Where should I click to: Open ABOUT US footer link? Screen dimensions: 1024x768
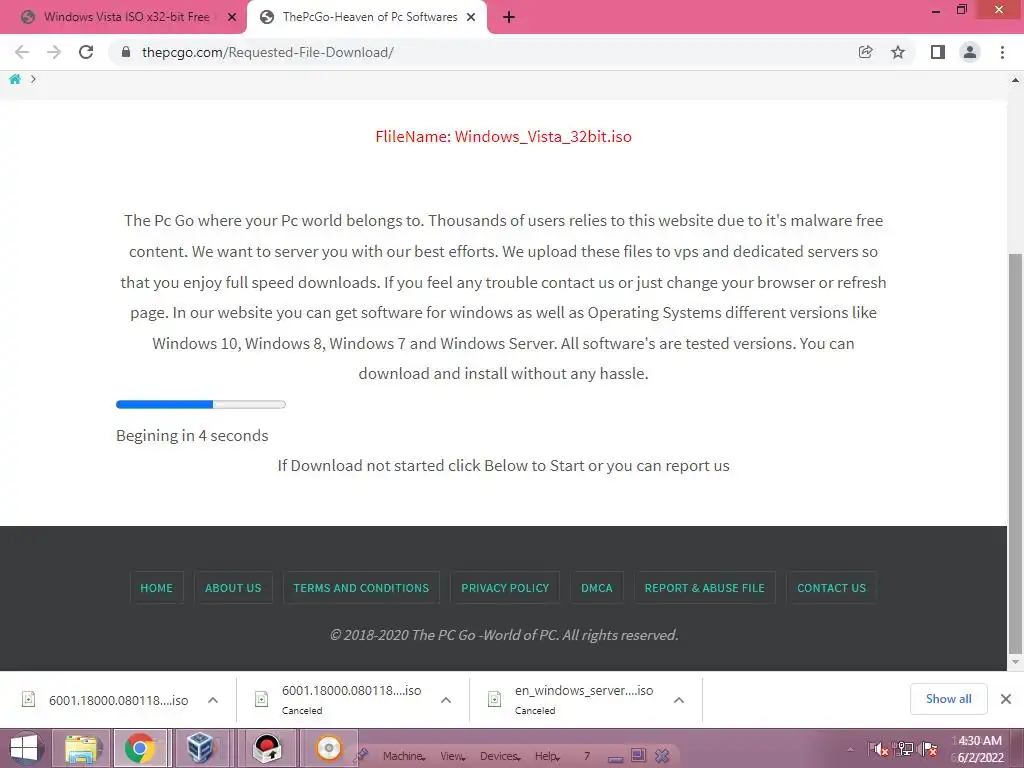tap(233, 588)
